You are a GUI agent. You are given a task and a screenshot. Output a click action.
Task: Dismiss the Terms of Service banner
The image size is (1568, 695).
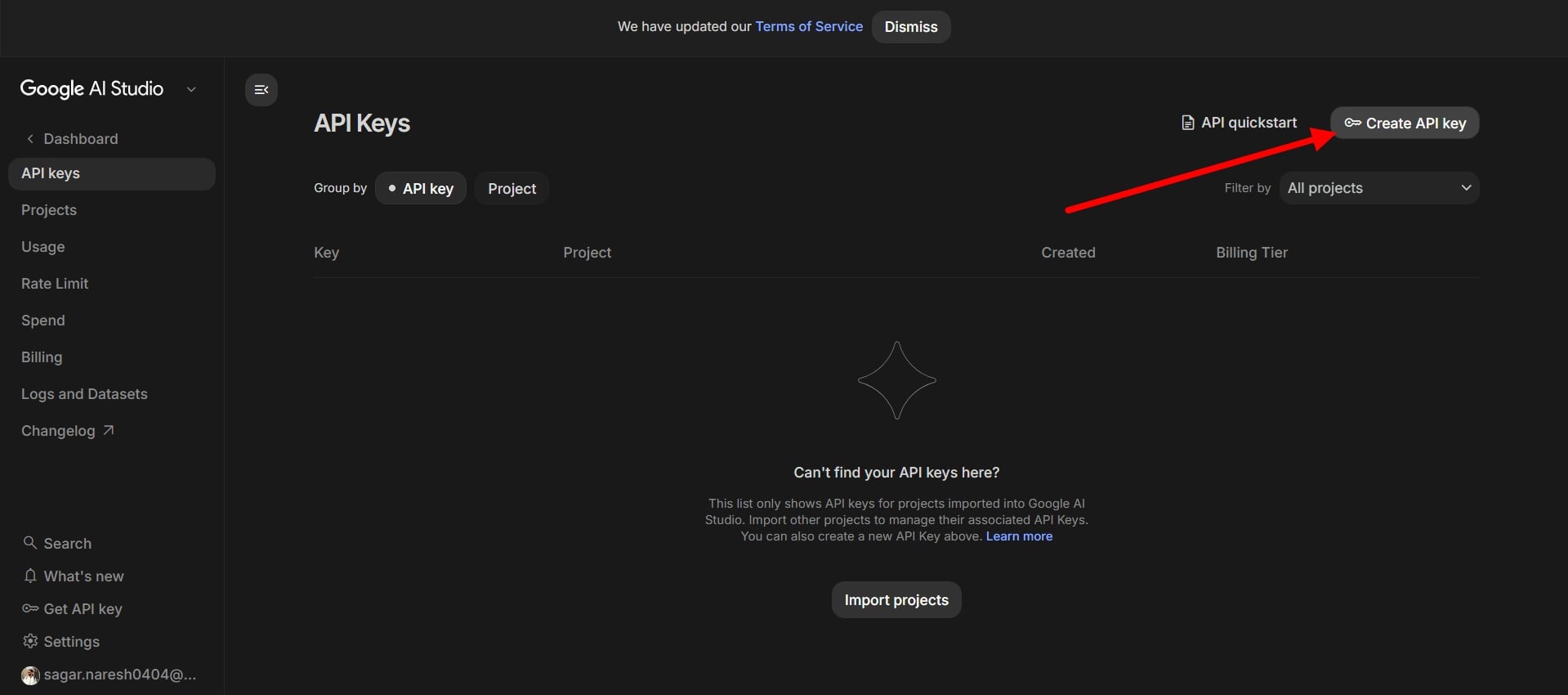tap(911, 27)
